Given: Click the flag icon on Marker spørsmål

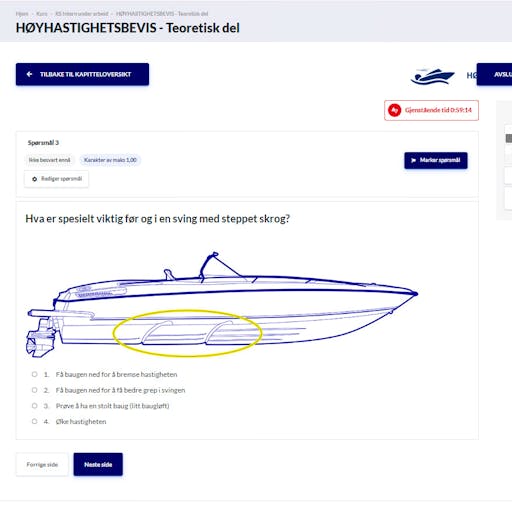Looking at the screenshot, I should click(413, 160).
